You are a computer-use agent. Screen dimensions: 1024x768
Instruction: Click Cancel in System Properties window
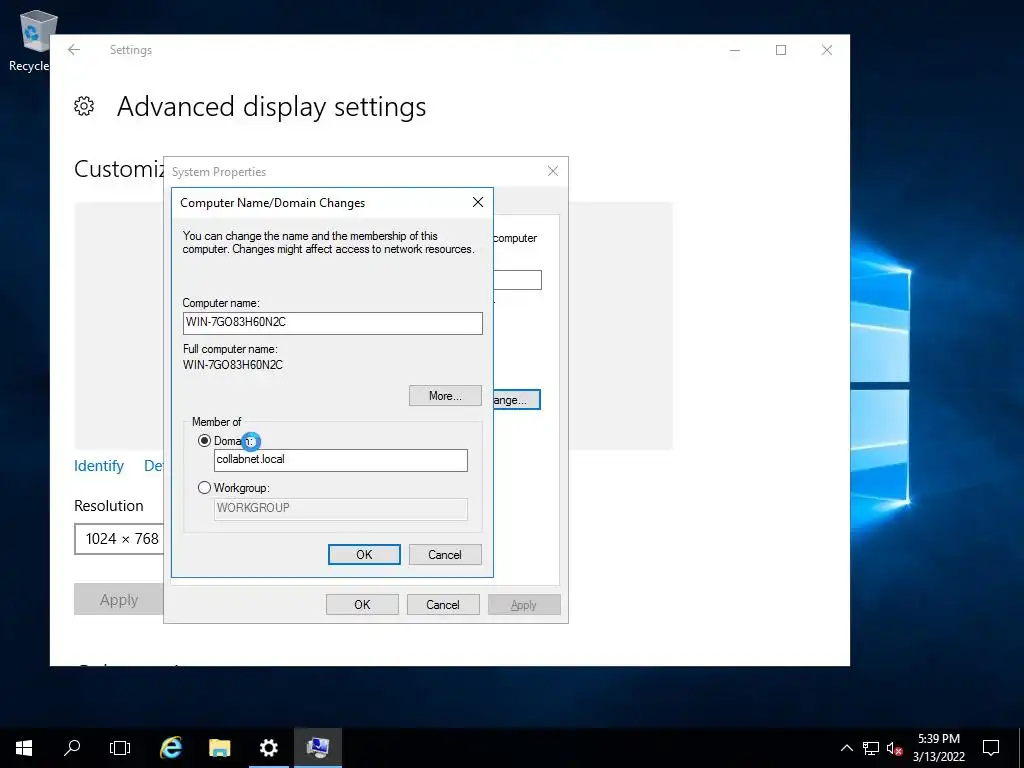443,605
